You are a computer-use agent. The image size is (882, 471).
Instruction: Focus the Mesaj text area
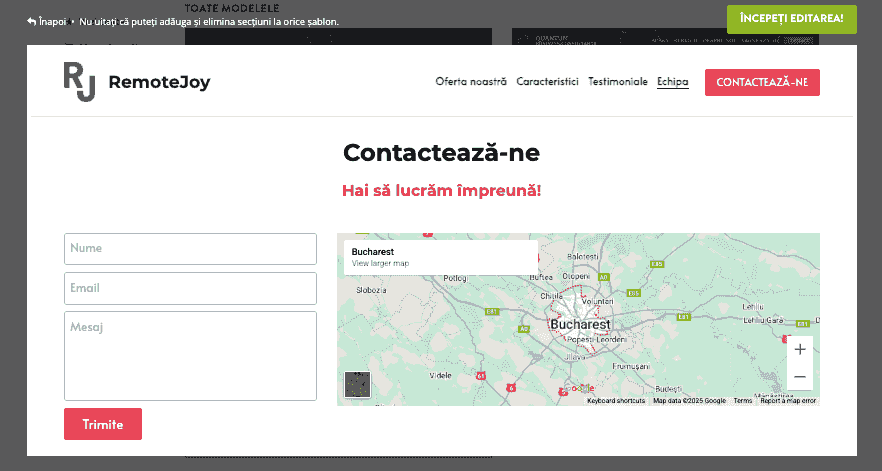190,356
